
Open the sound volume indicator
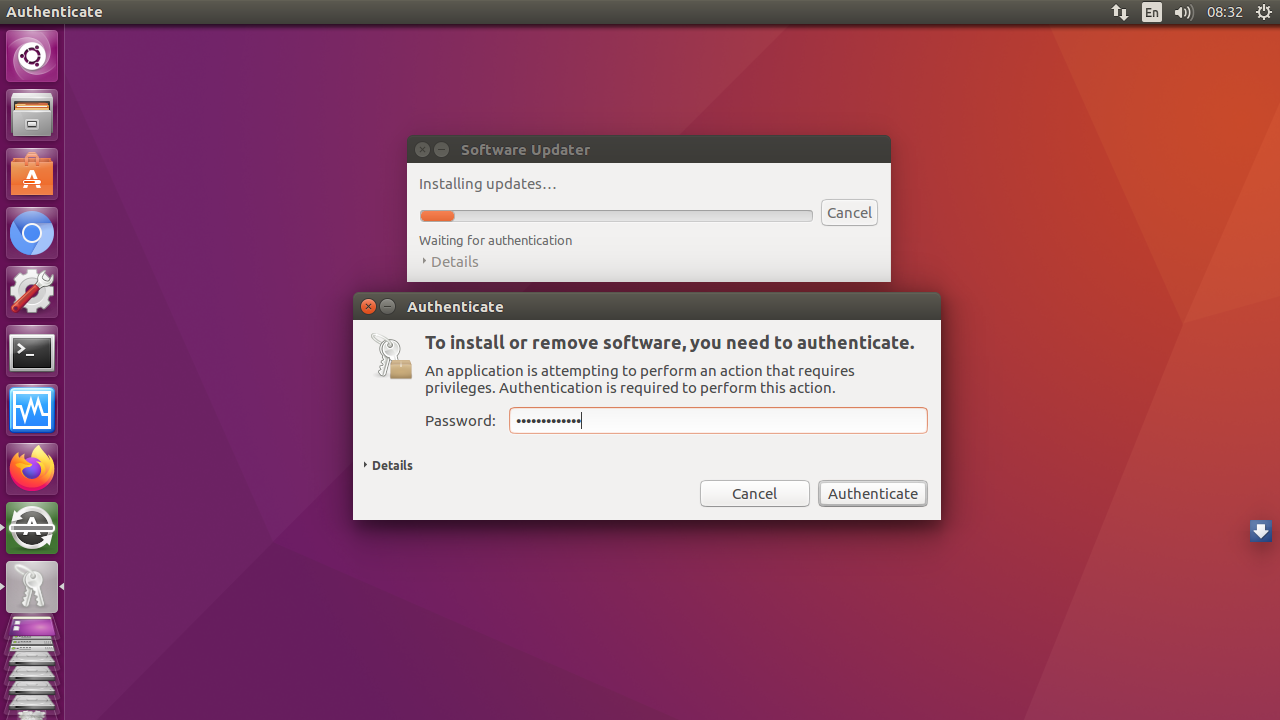pyautogui.click(x=1184, y=12)
